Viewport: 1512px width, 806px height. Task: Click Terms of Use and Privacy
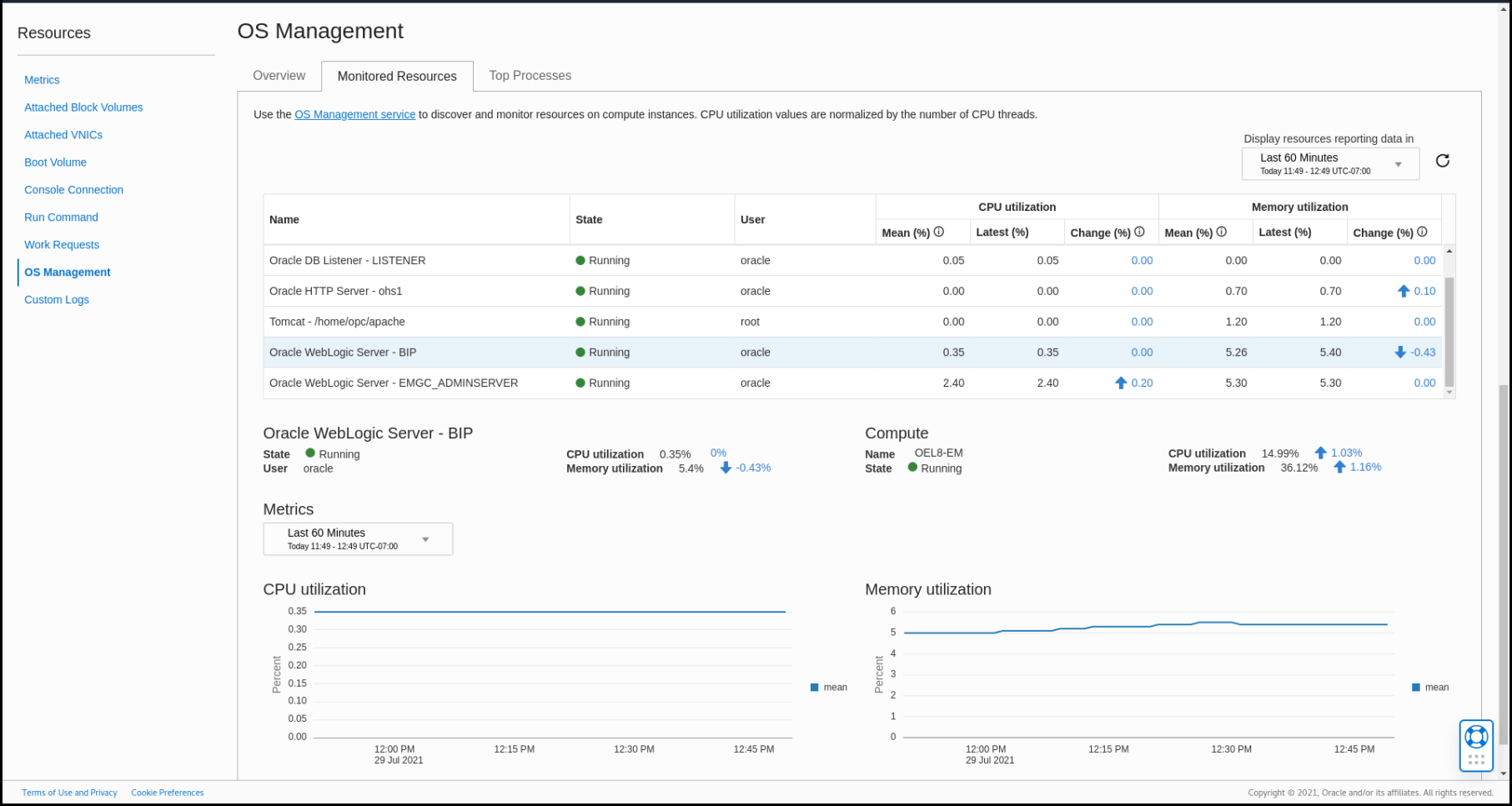[x=70, y=792]
